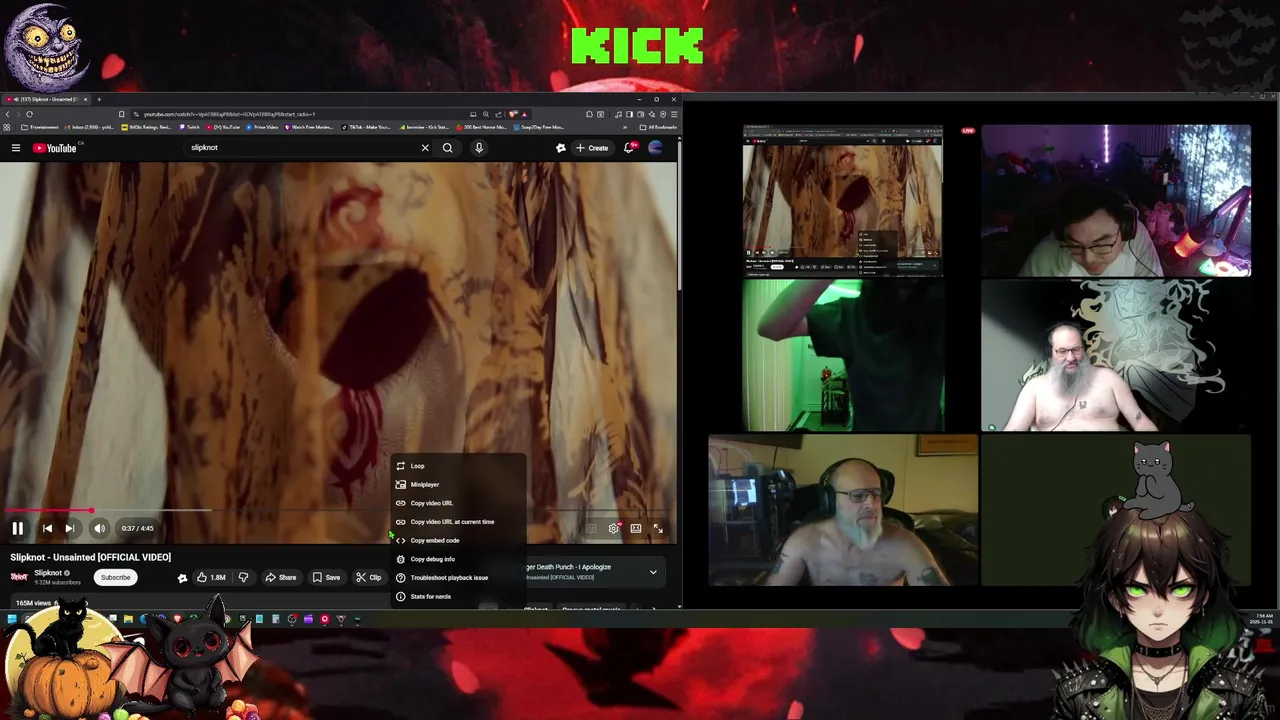This screenshot has width=1280, height=720.
Task: Choose Copy video URL at current time
Action: pos(458,522)
